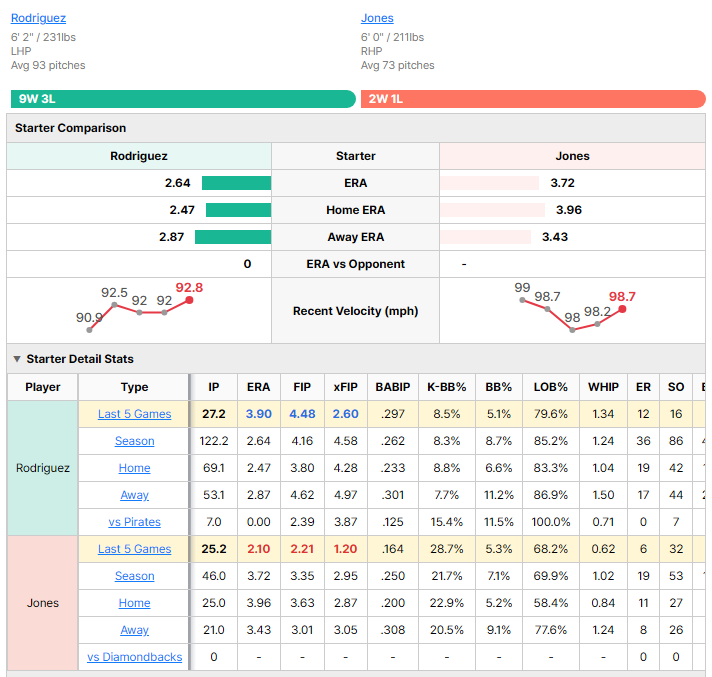Image resolution: width=712 pixels, height=677 pixels.
Task: Click the ER column header
Action: [643, 387]
